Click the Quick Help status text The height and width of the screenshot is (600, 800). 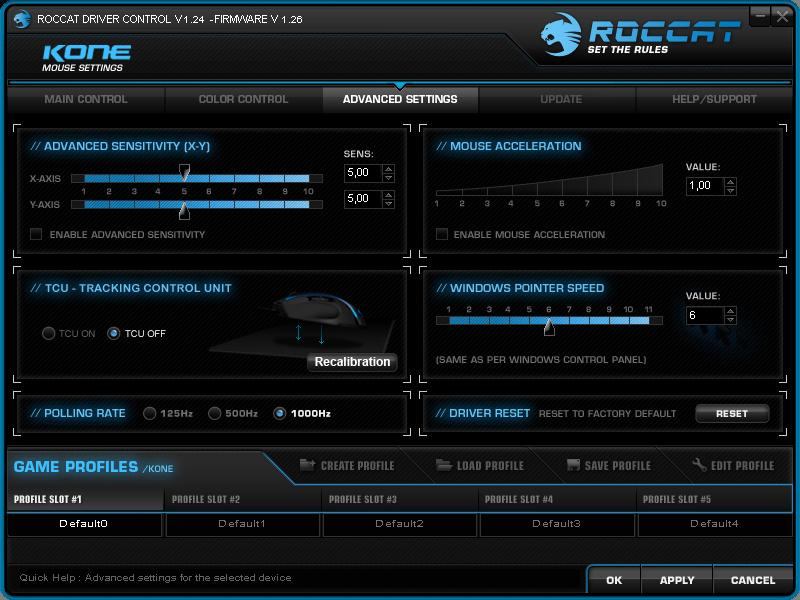(x=155, y=578)
